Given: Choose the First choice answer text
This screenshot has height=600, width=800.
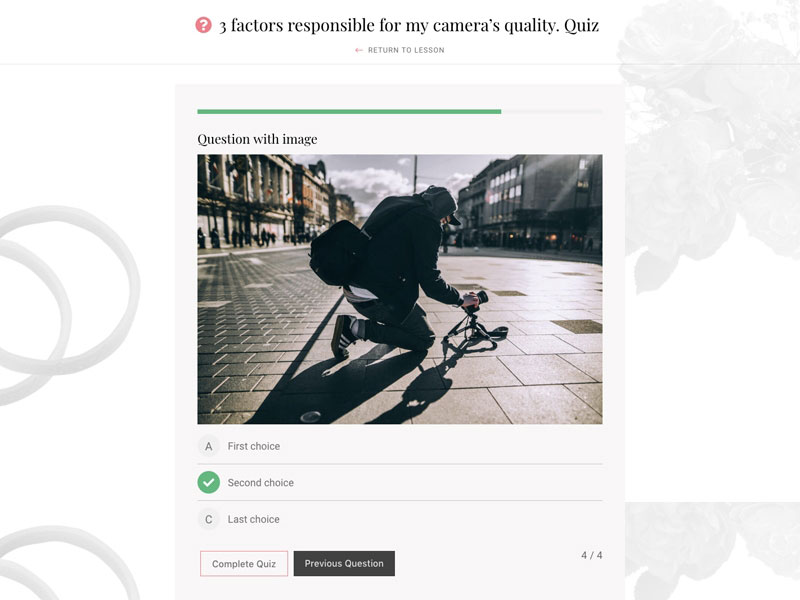Looking at the screenshot, I should (254, 446).
